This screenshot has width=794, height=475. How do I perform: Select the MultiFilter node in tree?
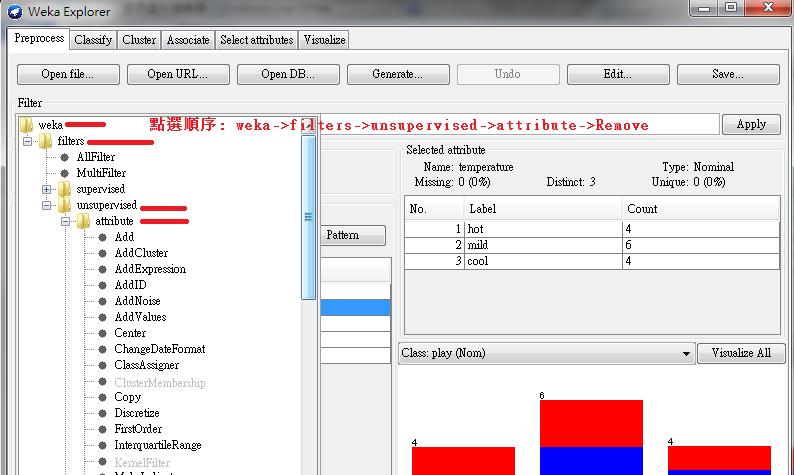click(101, 173)
